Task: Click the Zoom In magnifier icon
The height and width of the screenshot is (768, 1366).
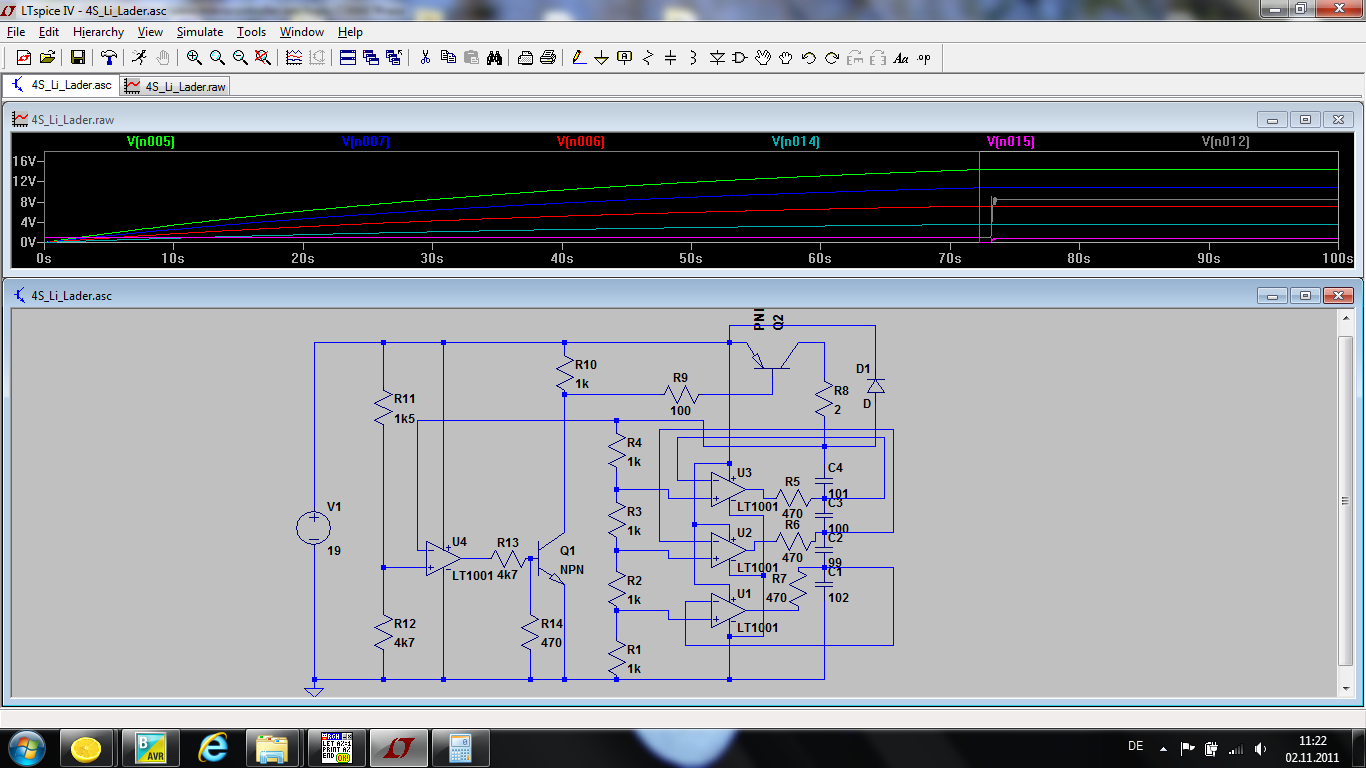Action: click(194, 58)
